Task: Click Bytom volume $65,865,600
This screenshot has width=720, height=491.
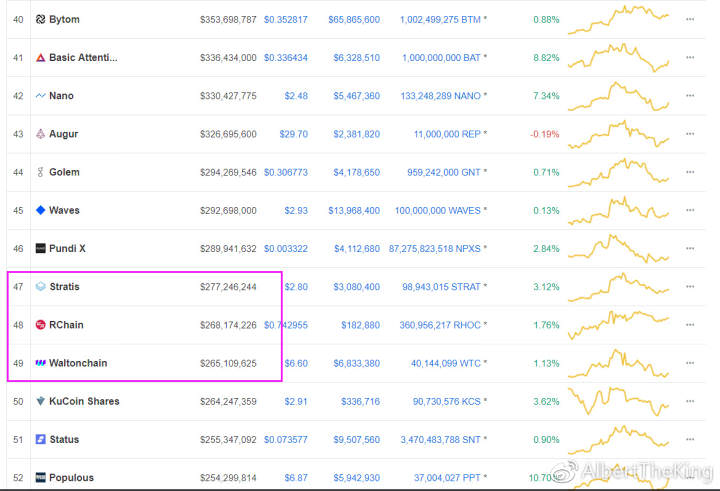Action: tap(354, 20)
